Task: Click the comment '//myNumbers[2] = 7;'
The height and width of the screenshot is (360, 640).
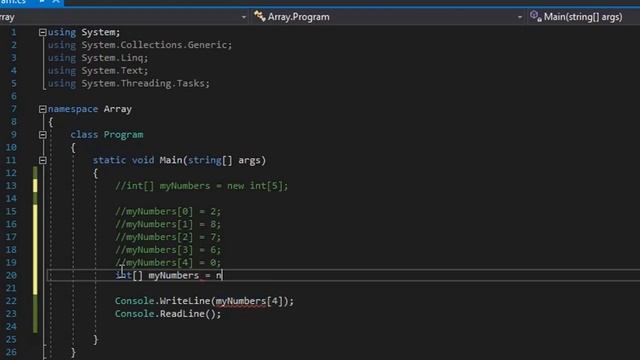Action: (168, 237)
